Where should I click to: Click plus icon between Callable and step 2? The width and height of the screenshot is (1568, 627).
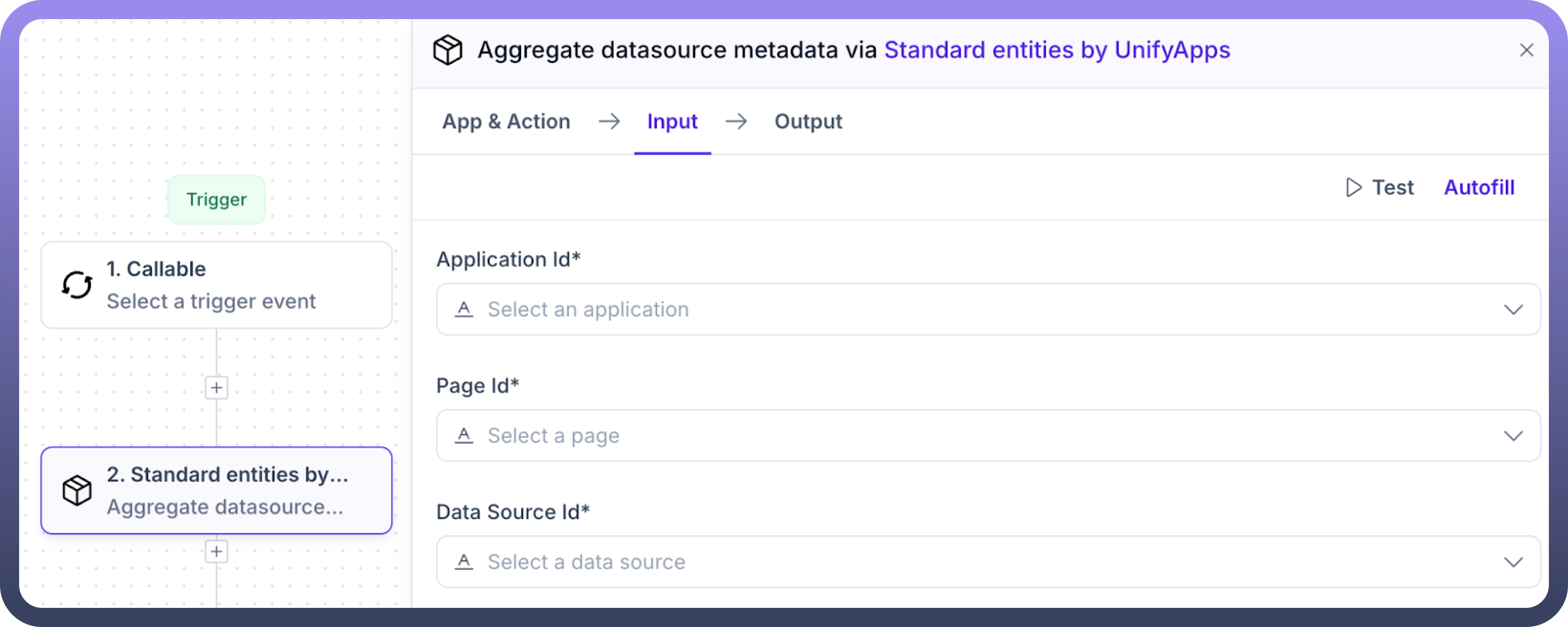(x=217, y=388)
